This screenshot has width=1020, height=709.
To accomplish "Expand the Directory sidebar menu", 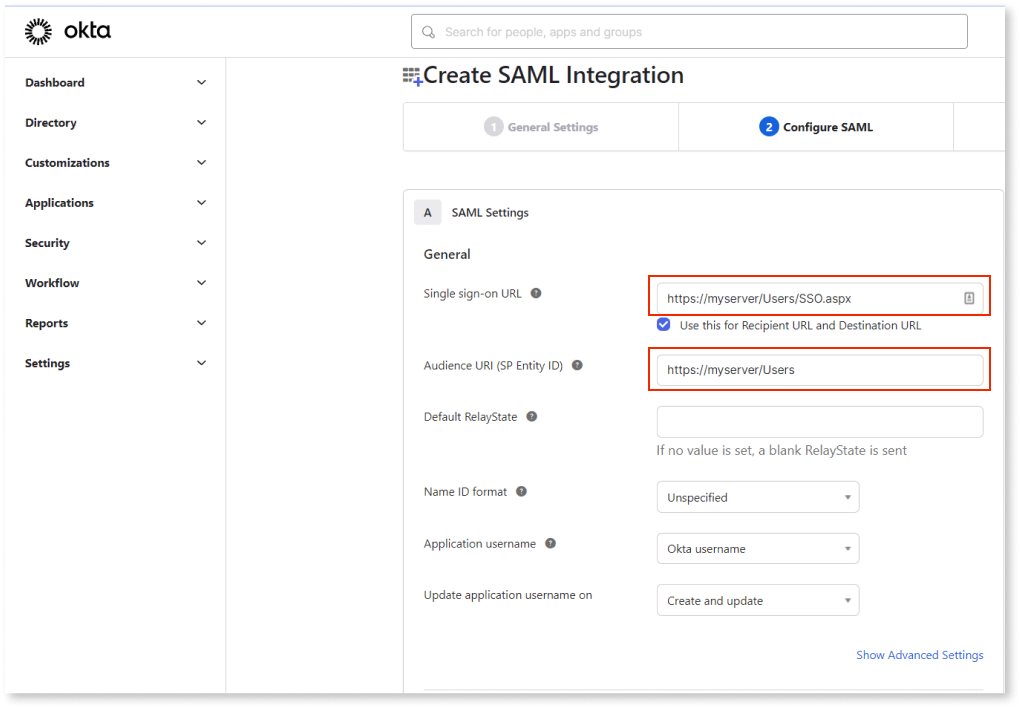I will 115,123.
